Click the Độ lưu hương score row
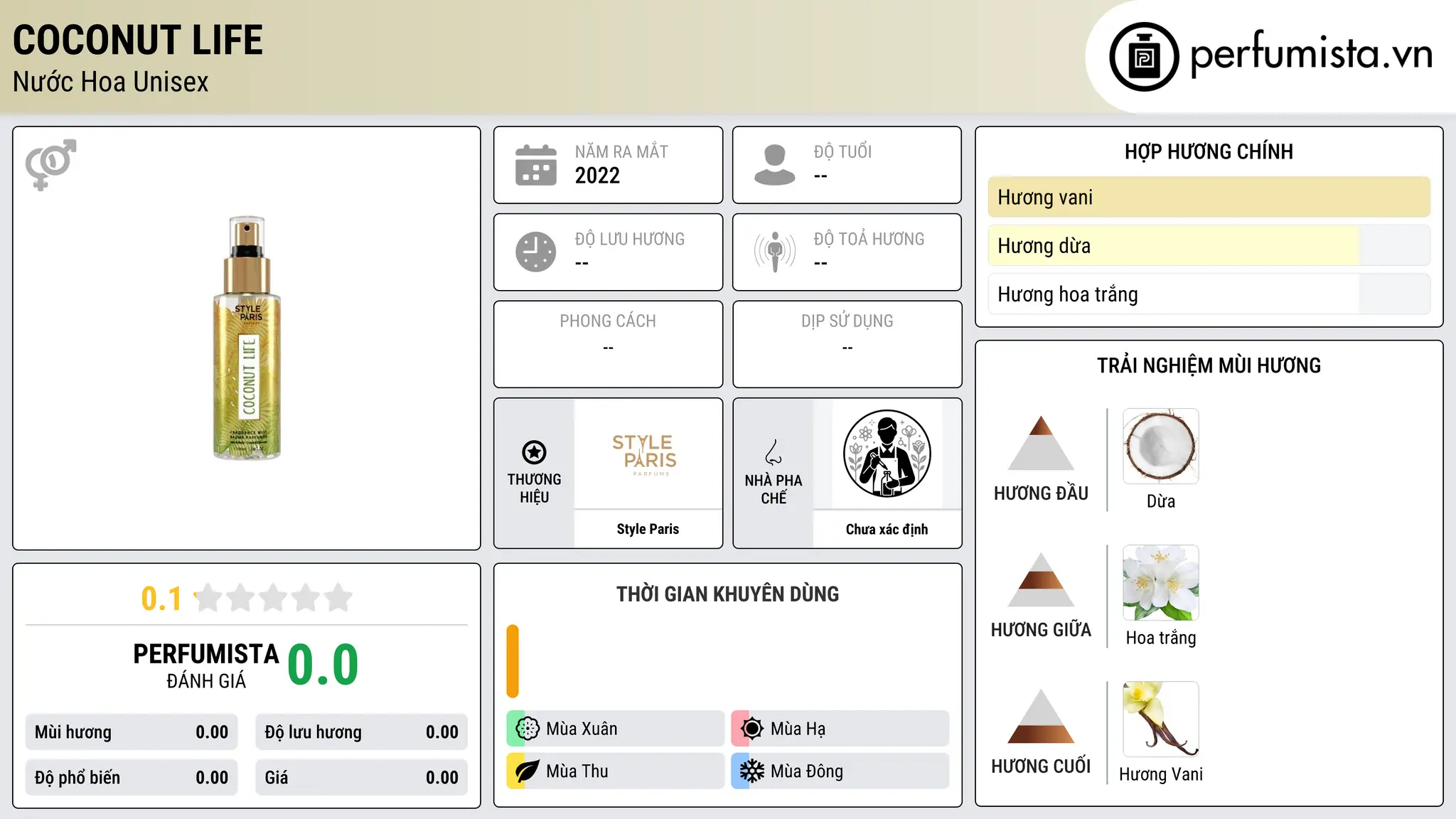This screenshot has width=1456, height=819. coord(362,732)
